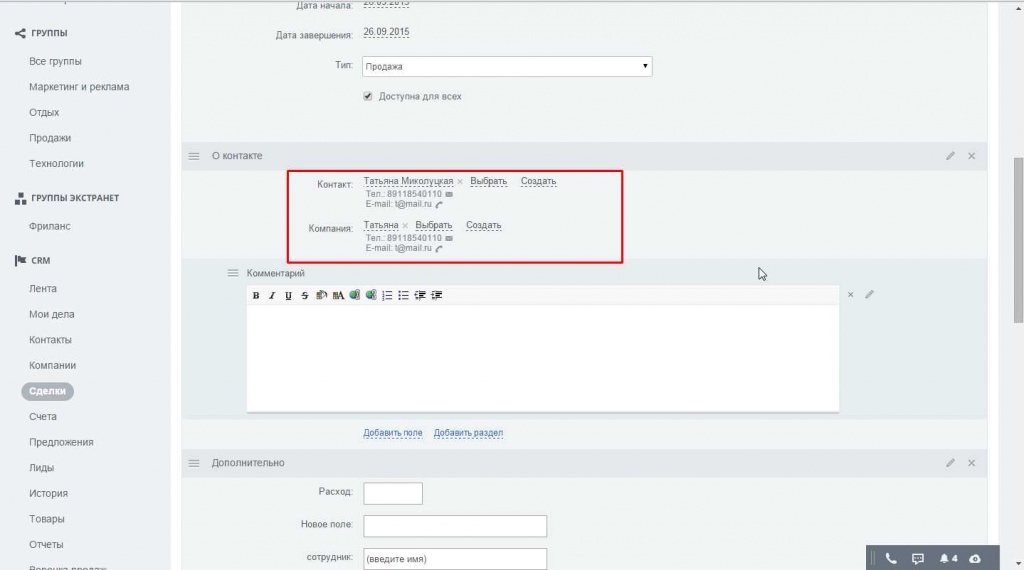Open chat messages icon in bottom bar
This screenshot has width=1024, height=570.
pyautogui.click(x=918, y=558)
